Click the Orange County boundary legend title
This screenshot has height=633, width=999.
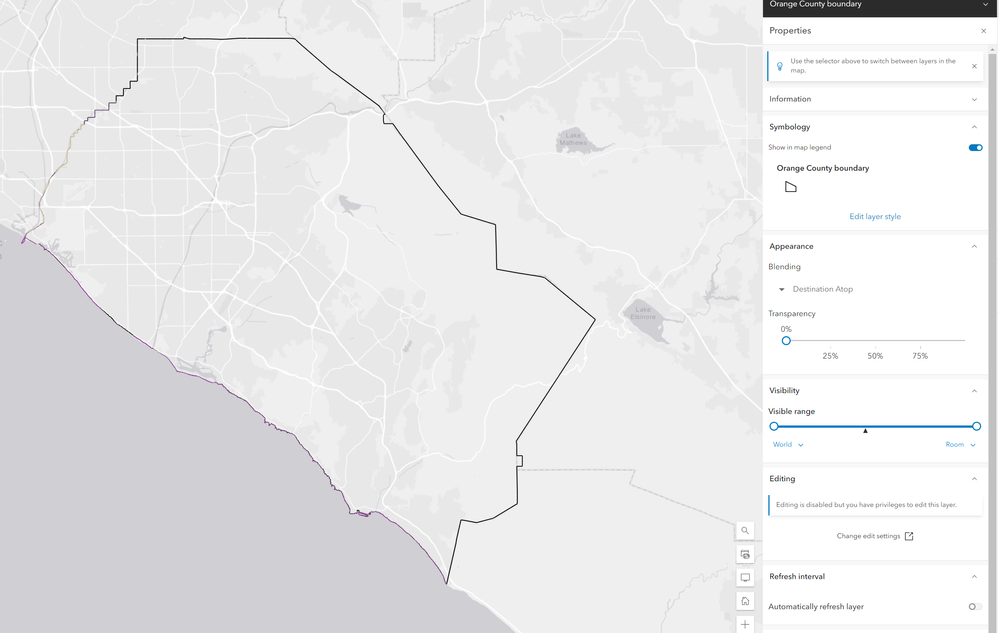823,168
